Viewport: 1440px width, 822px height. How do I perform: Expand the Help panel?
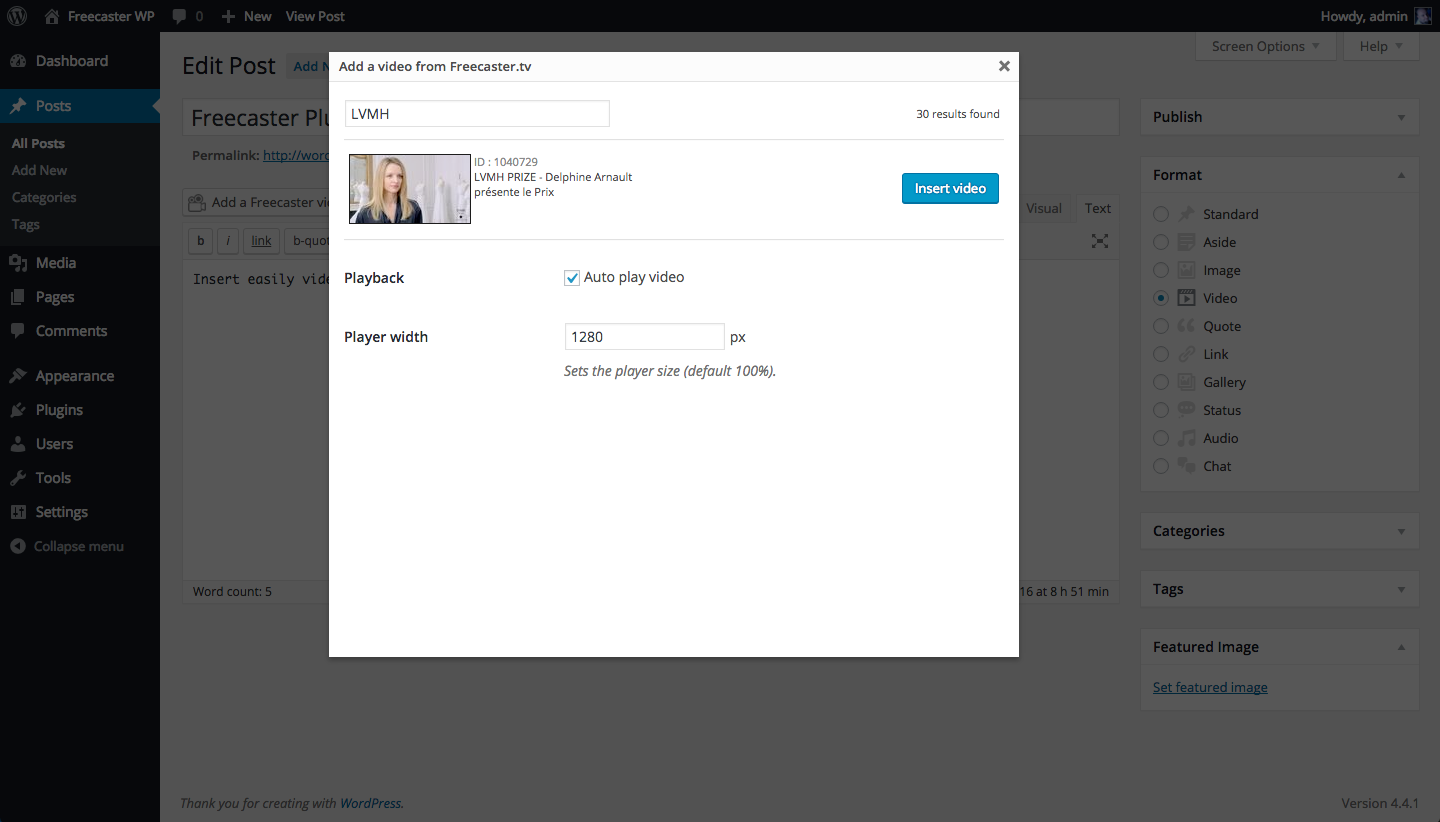click(1382, 46)
